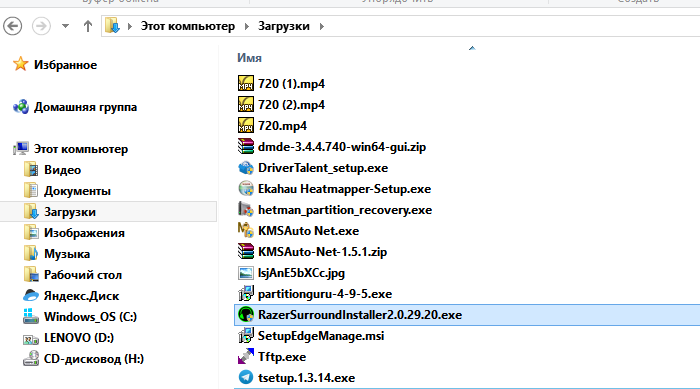Click the LENOVO (D:) drive icon

point(31,339)
